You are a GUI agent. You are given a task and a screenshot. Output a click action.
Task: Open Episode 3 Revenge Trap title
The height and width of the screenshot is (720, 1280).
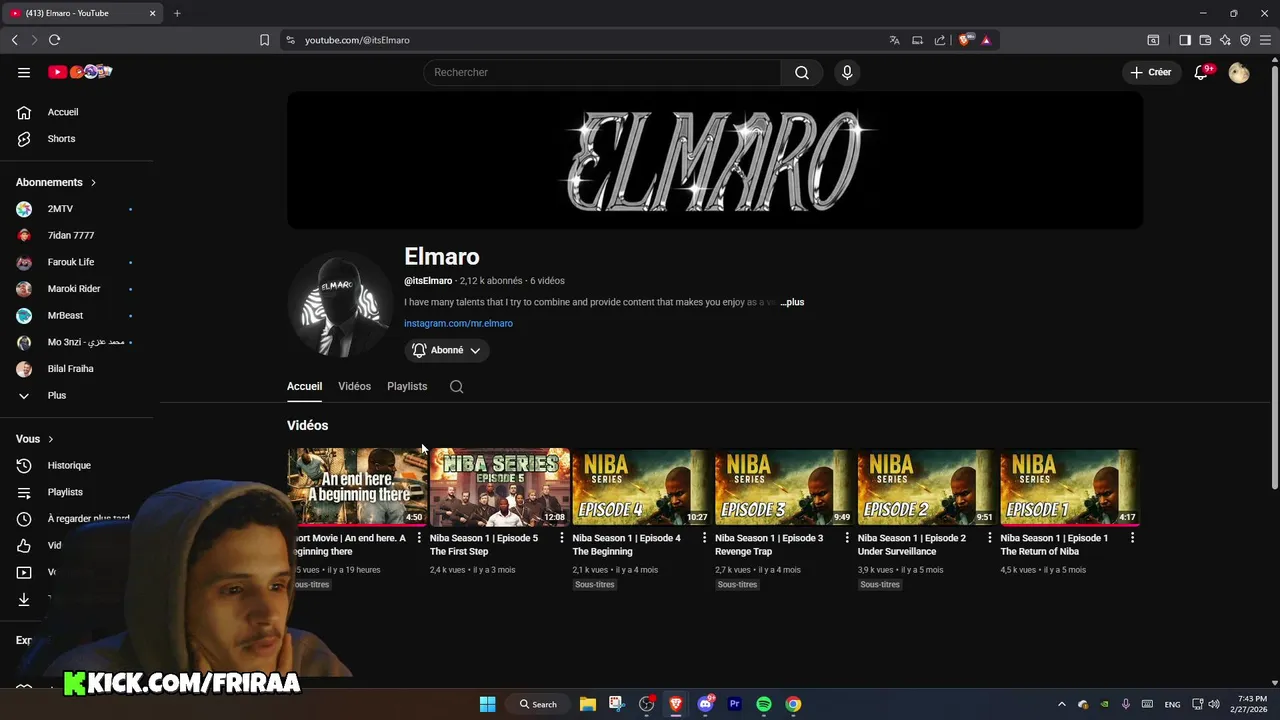[769, 545]
